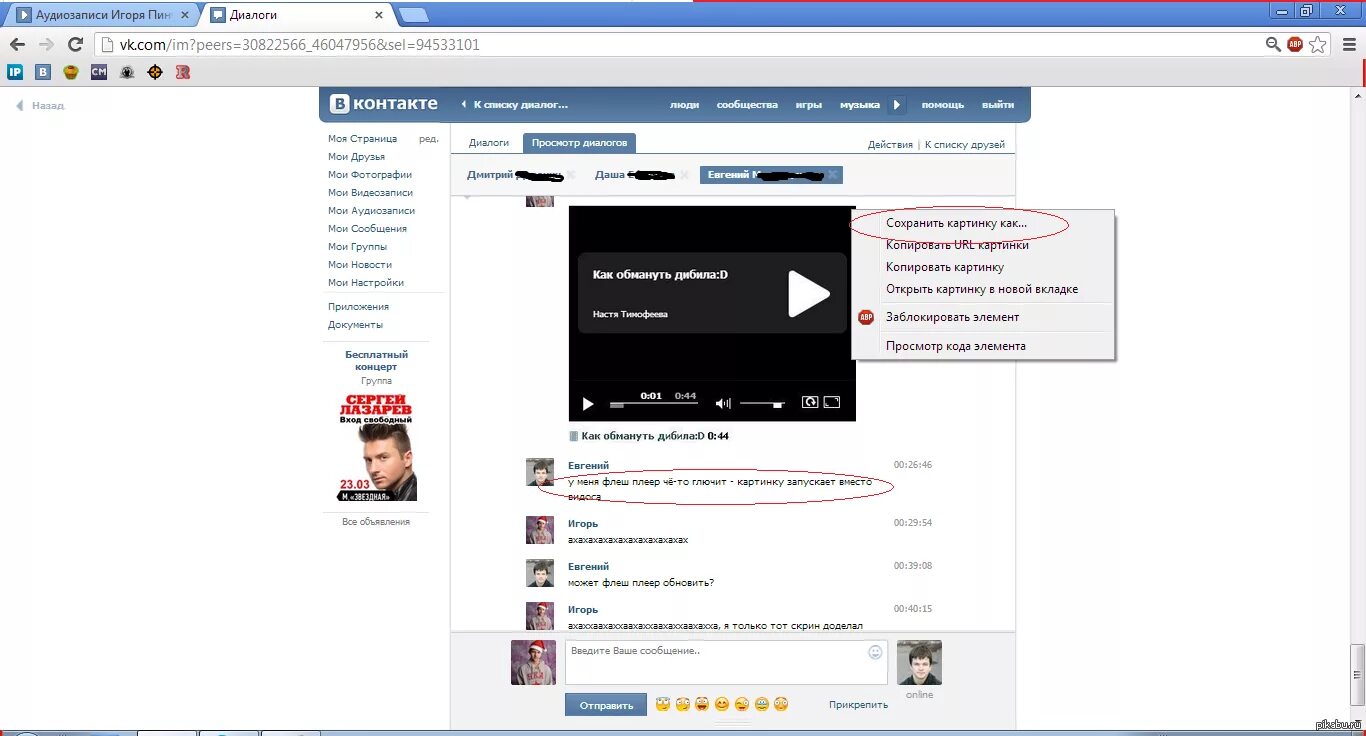Screen dimensions: 1366x736
Task: Open the CM bookmark icon
Action: [98, 72]
